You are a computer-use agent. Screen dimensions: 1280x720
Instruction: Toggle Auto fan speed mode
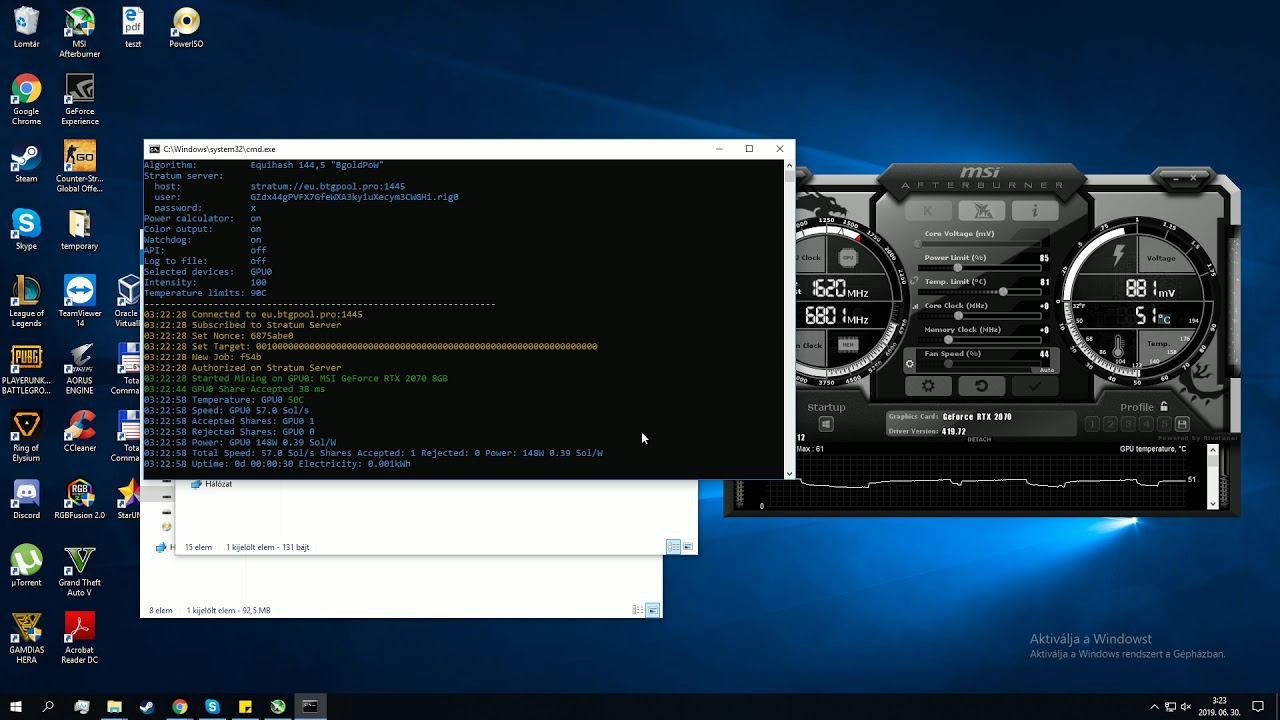(1046, 370)
